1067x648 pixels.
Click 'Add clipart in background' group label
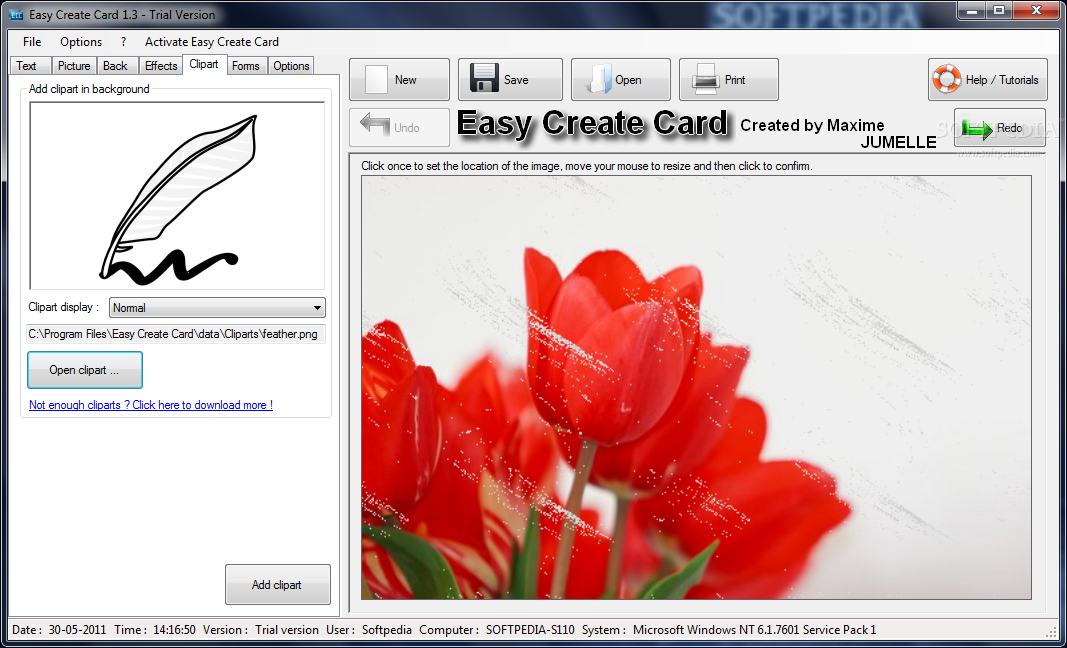tap(89, 88)
